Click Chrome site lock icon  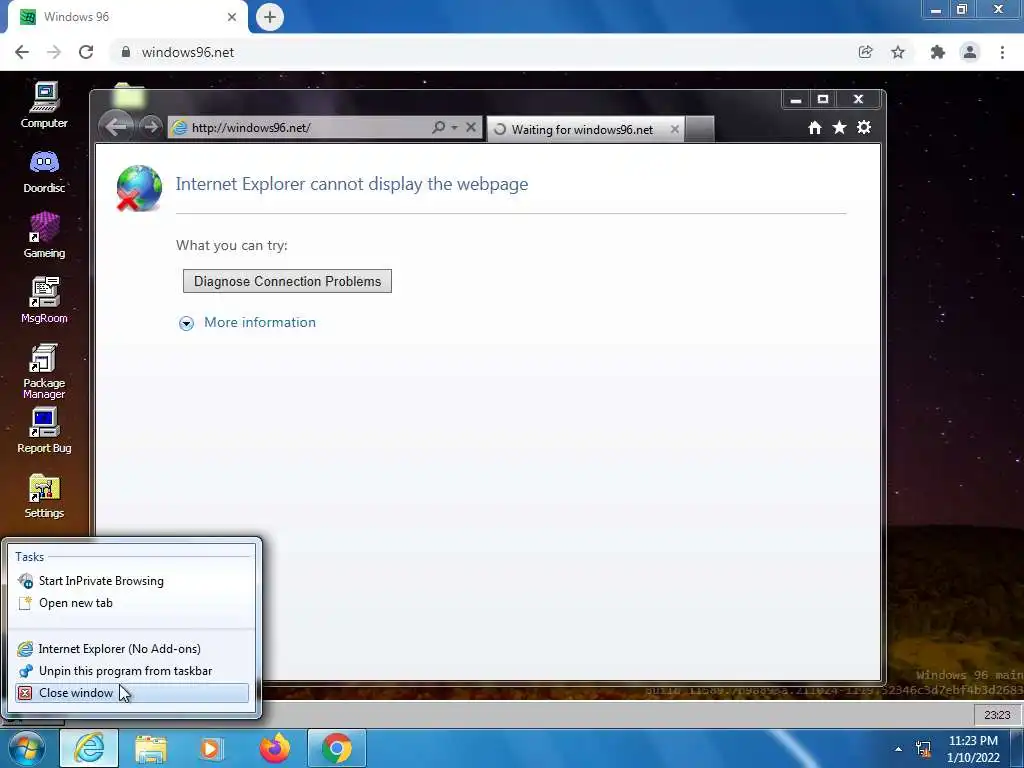[x=125, y=52]
